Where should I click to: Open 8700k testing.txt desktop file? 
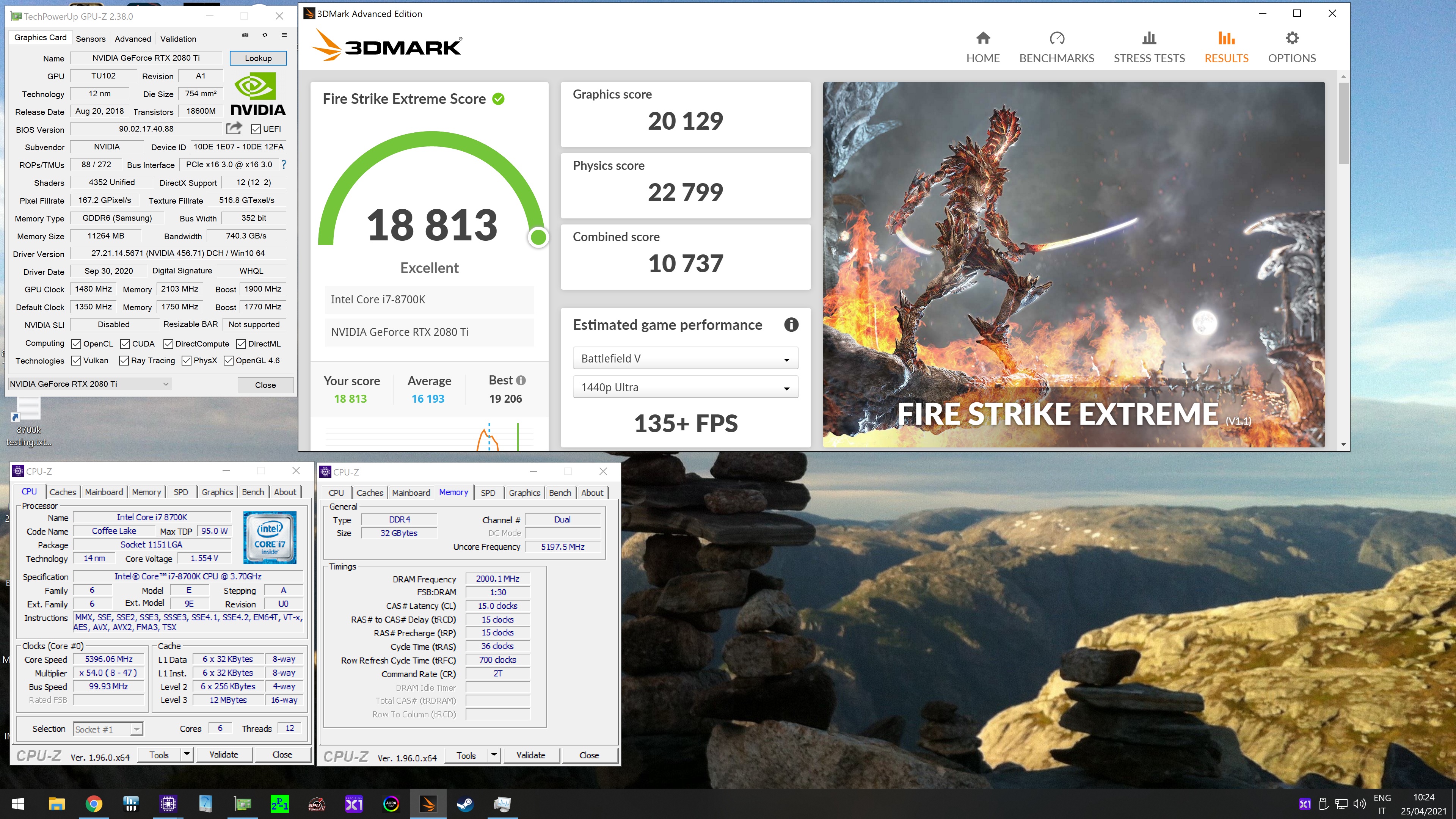(29, 422)
